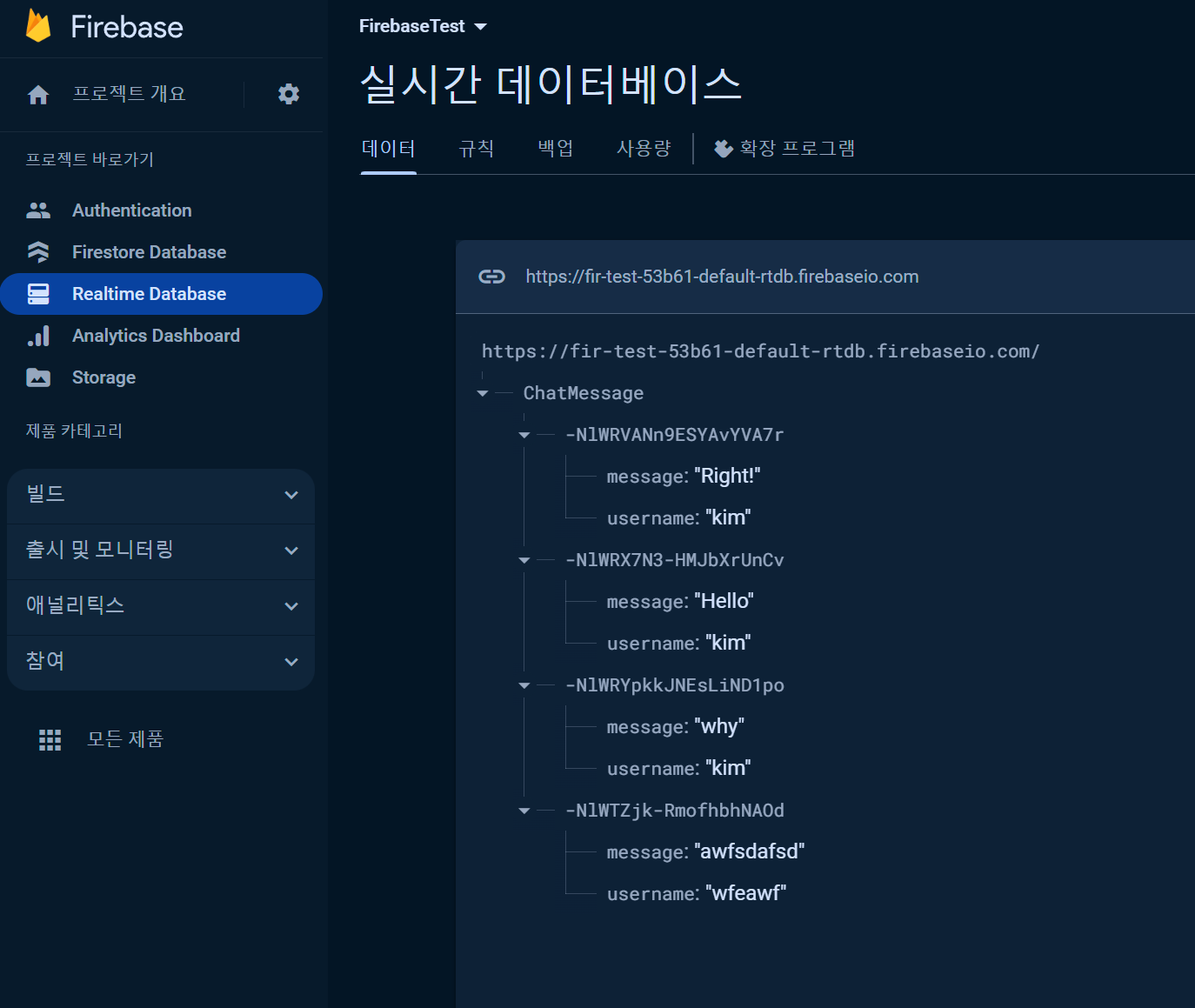Select the -NlWRYpkkJNEsLiND1po key
Viewport: 1195px width, 1008px height.
click(x=674, y=685)
